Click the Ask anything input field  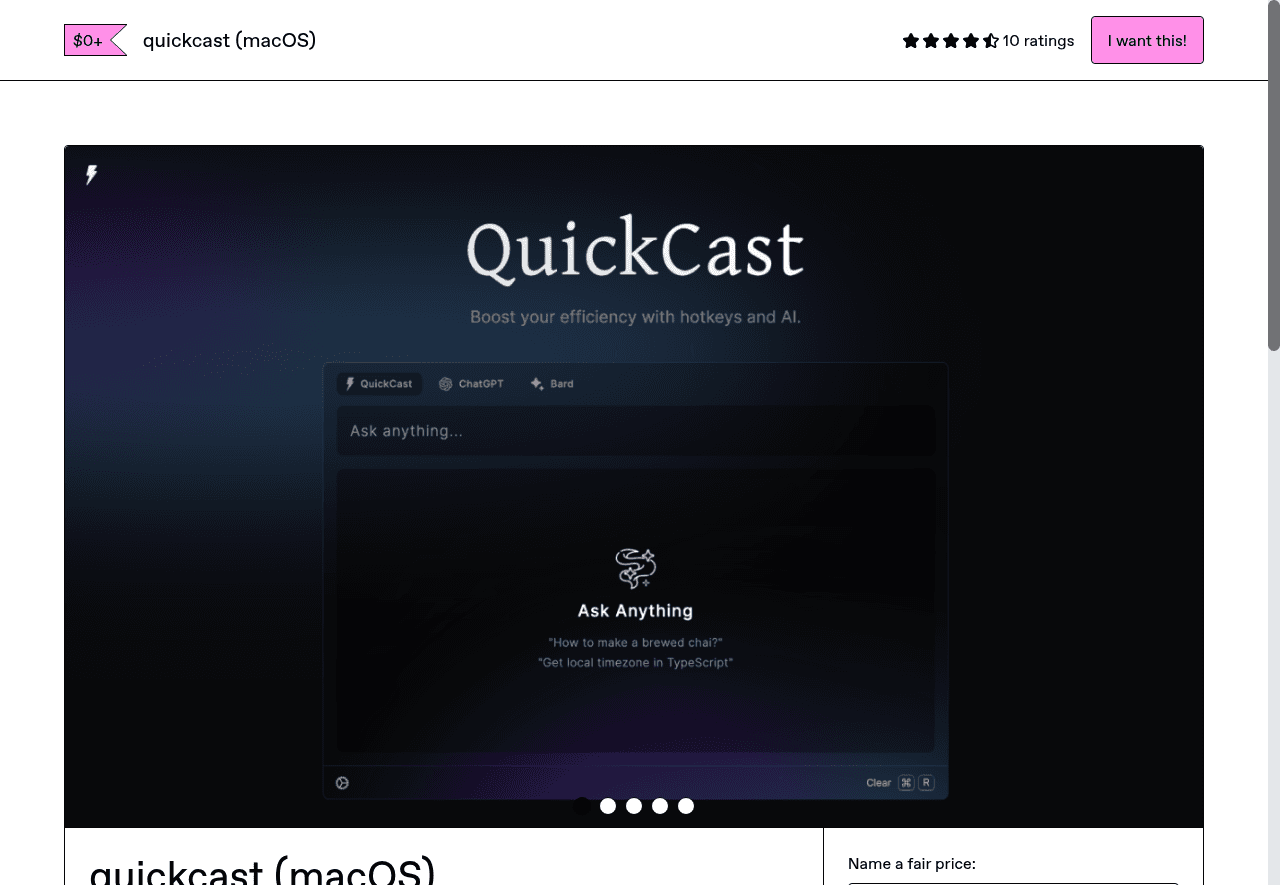point(635,430)
